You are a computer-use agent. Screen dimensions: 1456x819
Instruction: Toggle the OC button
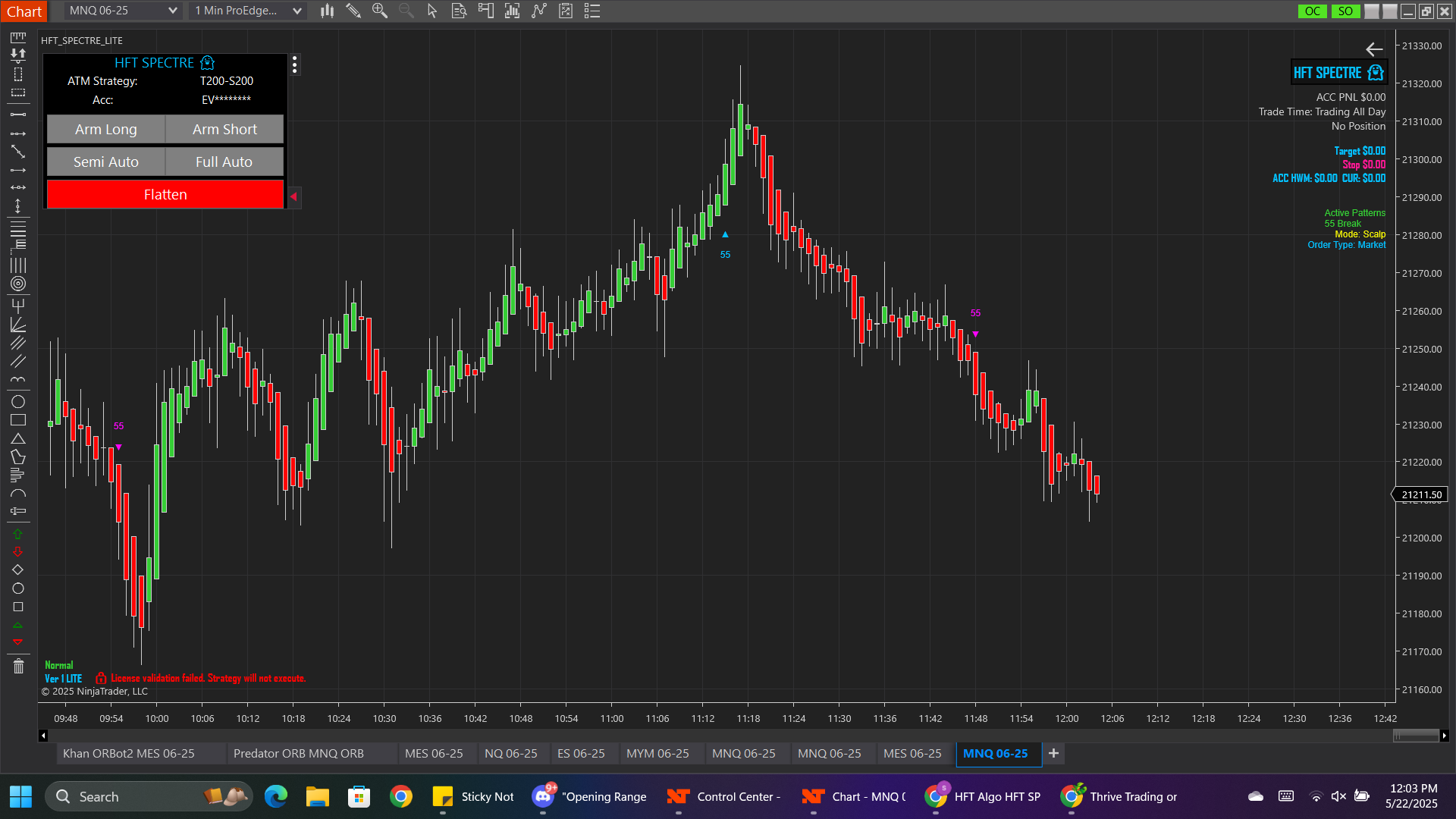pyautogui.click(x=1313, y=11)
